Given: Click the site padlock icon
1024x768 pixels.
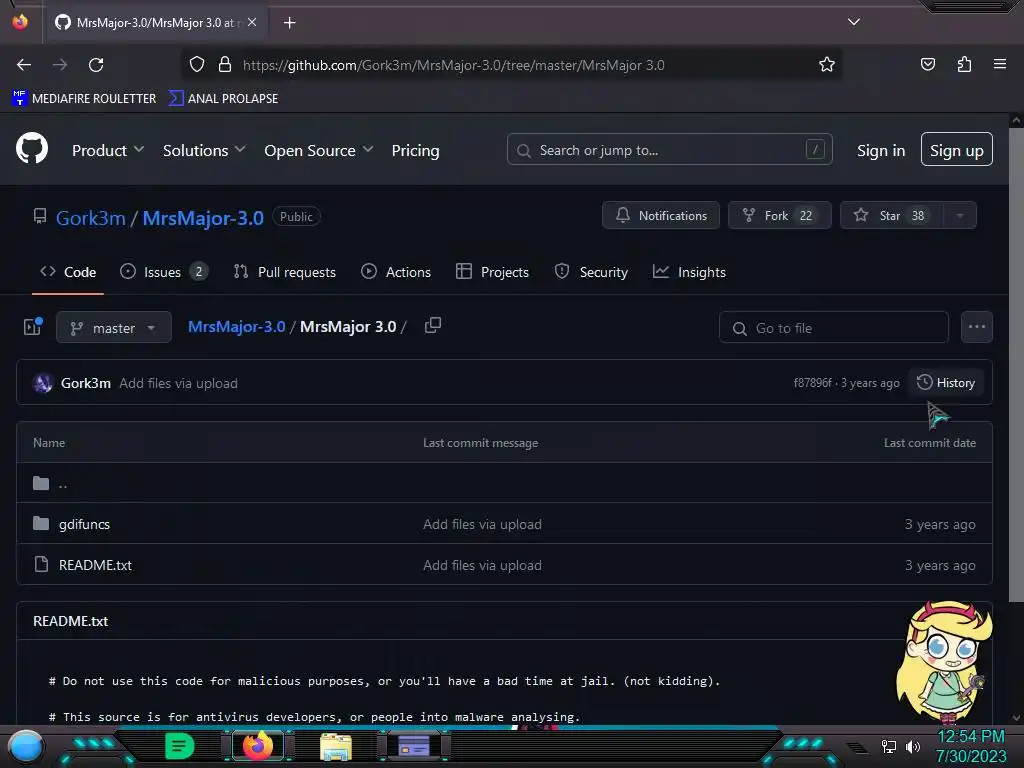Looking at the screenshot, I should point(225,64).
